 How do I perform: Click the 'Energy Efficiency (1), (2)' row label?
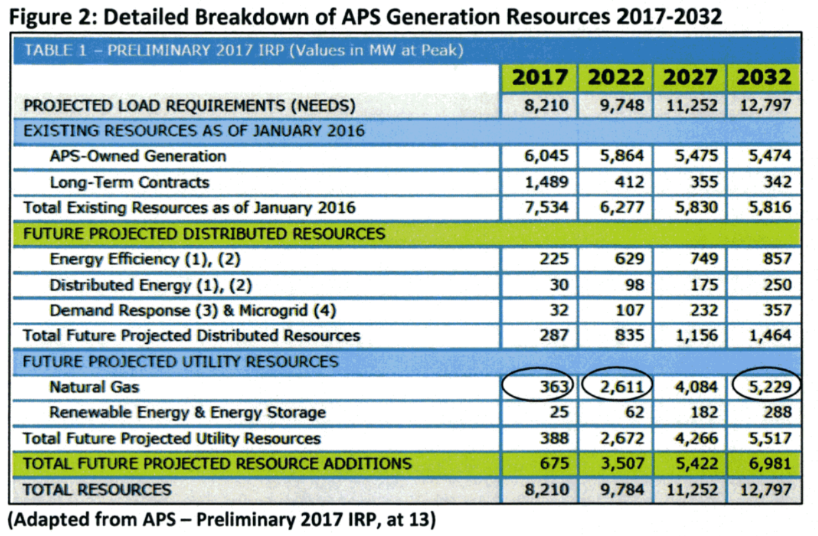(145, 259)
